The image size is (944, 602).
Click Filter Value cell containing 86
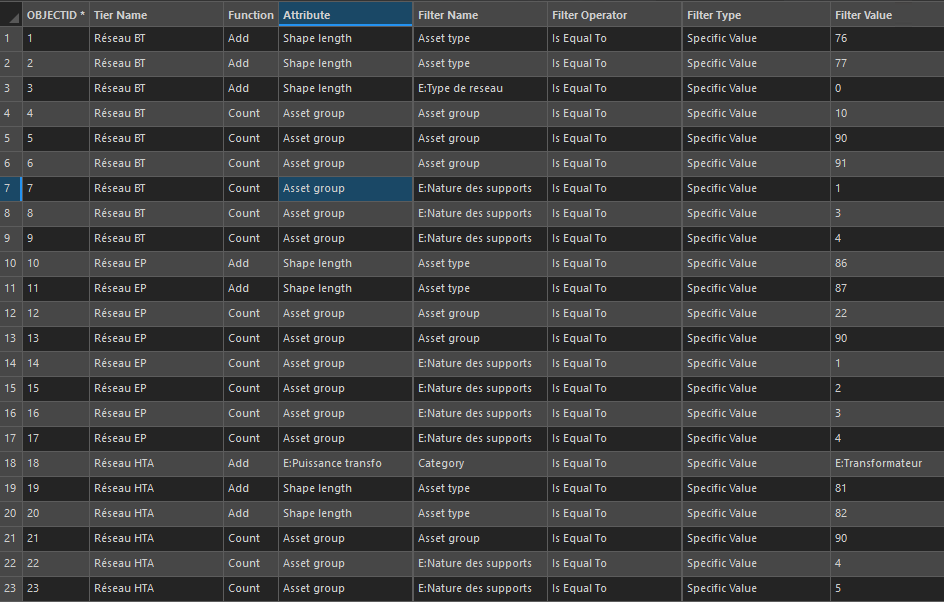coord(887,263)
